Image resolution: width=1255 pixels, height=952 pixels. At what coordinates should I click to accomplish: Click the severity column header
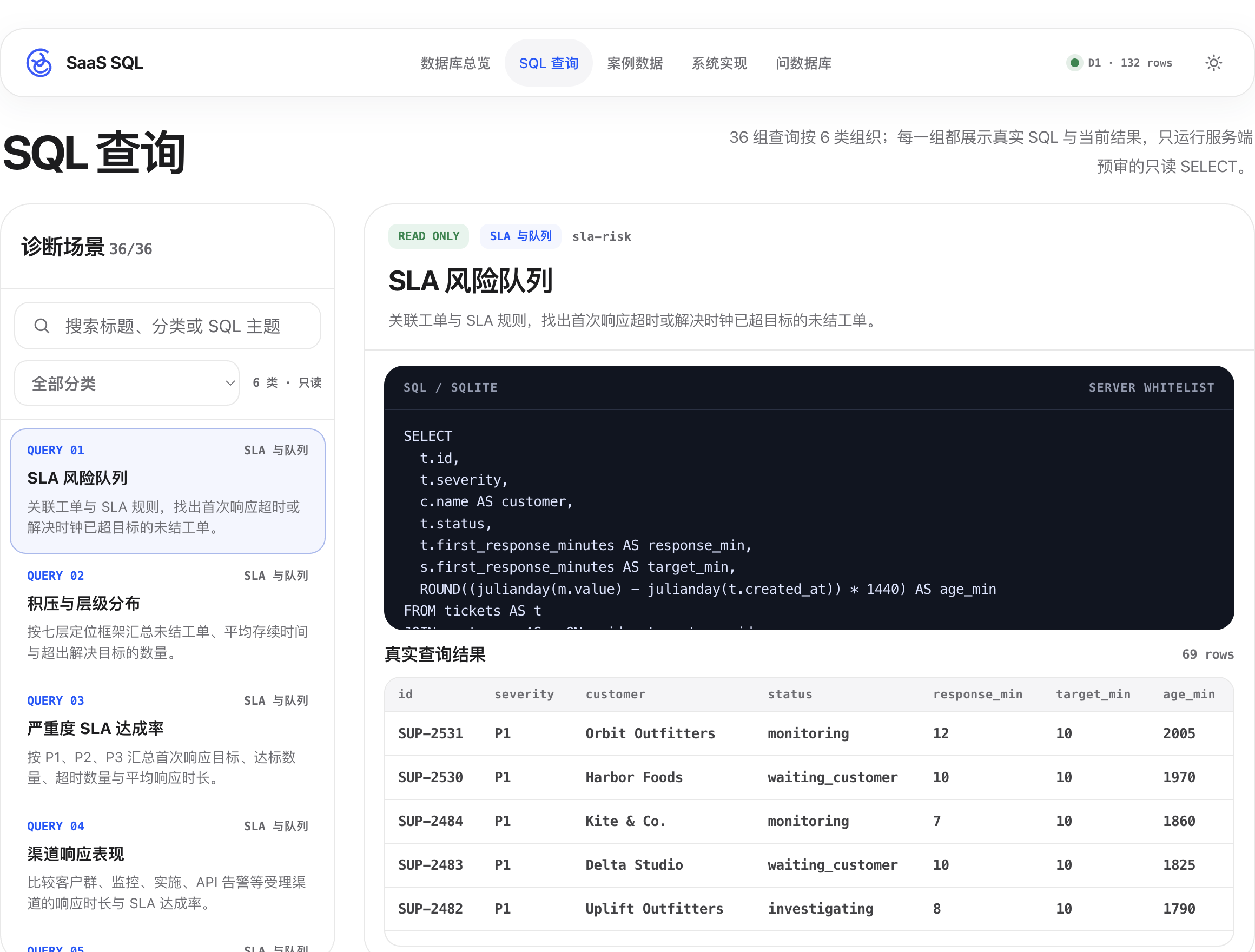point(524,694)
